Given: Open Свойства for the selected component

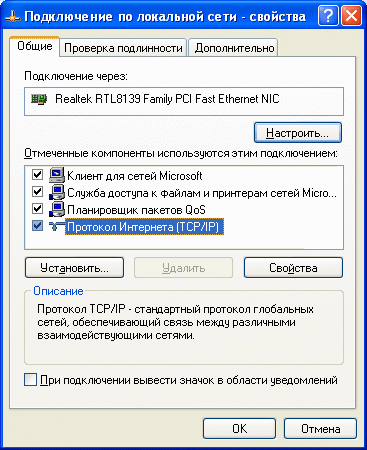Looking at the screenshot, I should coord(293,268).
